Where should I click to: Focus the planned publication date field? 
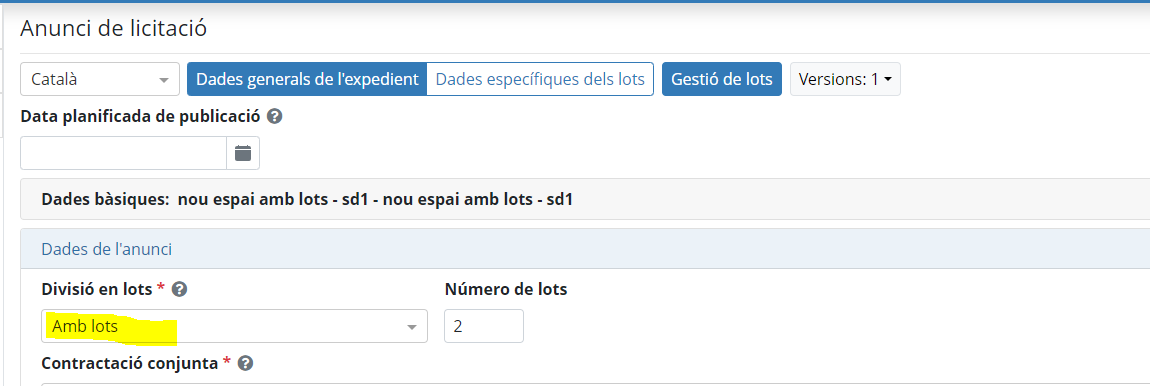123,153
